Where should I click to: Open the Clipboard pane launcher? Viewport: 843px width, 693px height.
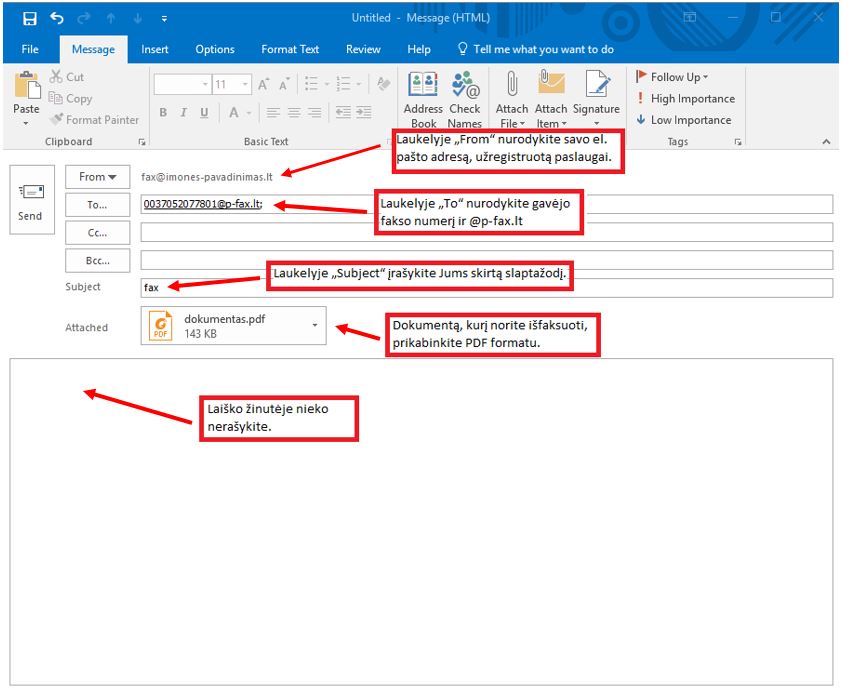[142, 142]
